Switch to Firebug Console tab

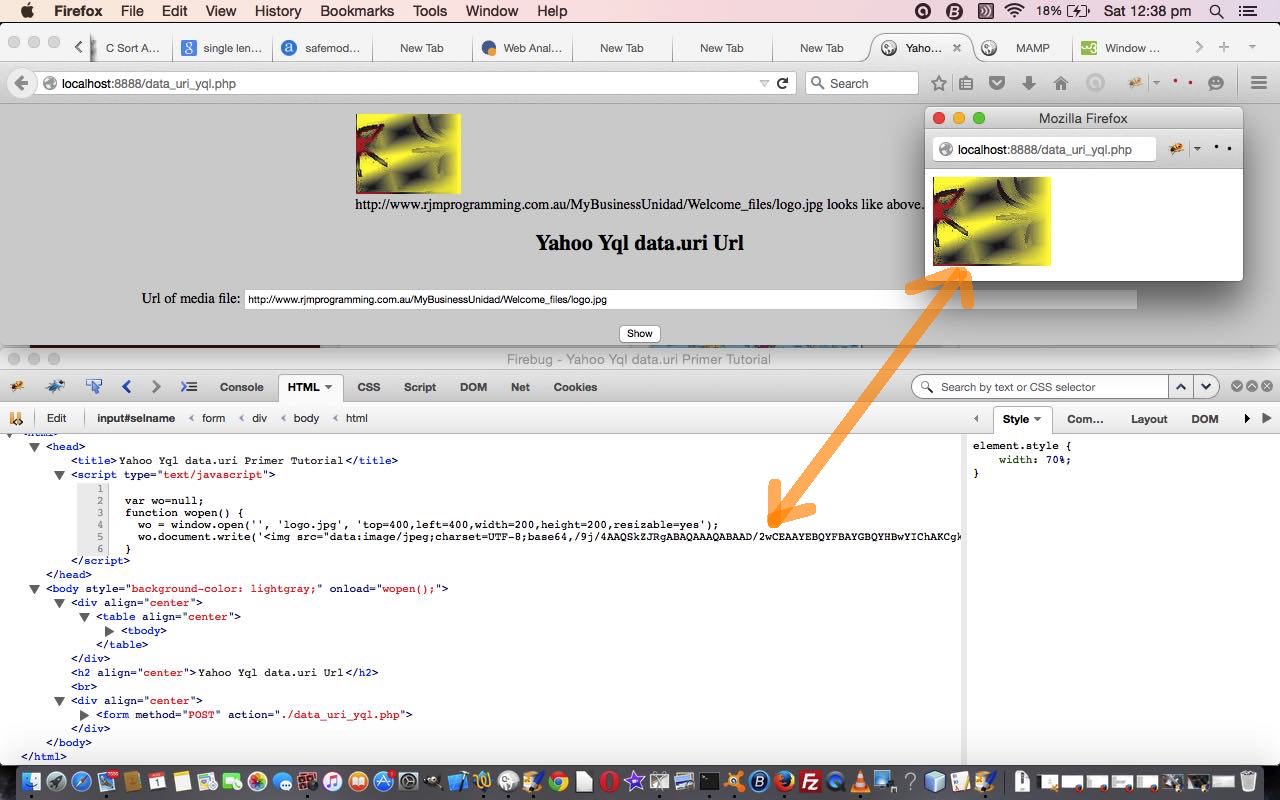tap(241, 387)
